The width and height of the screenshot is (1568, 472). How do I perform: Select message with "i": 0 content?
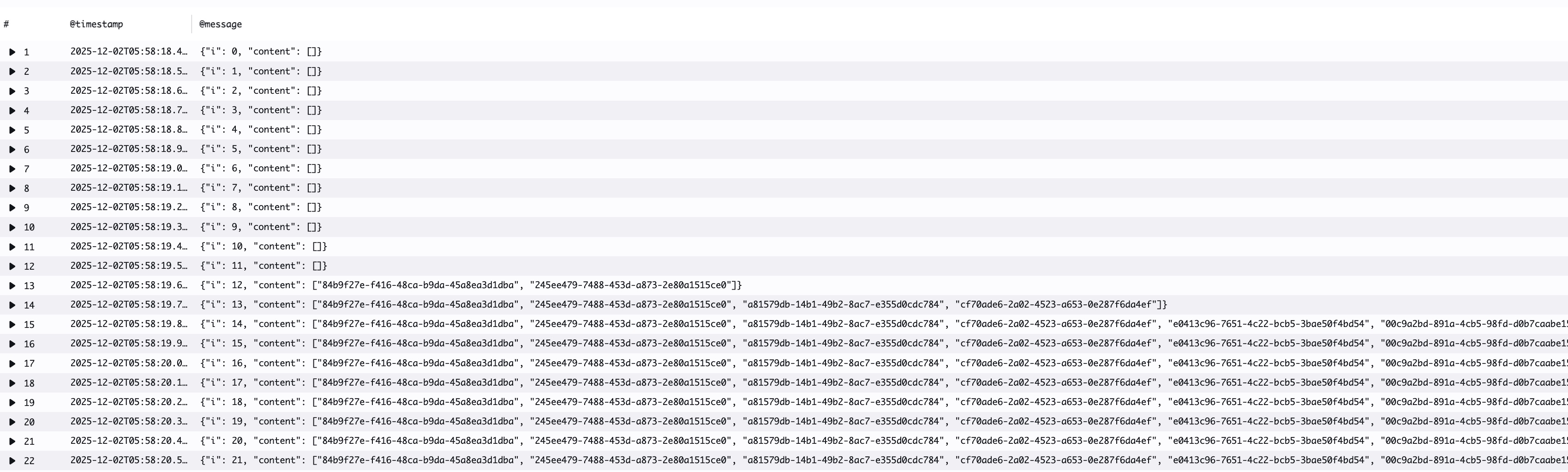tap(261, 52)
